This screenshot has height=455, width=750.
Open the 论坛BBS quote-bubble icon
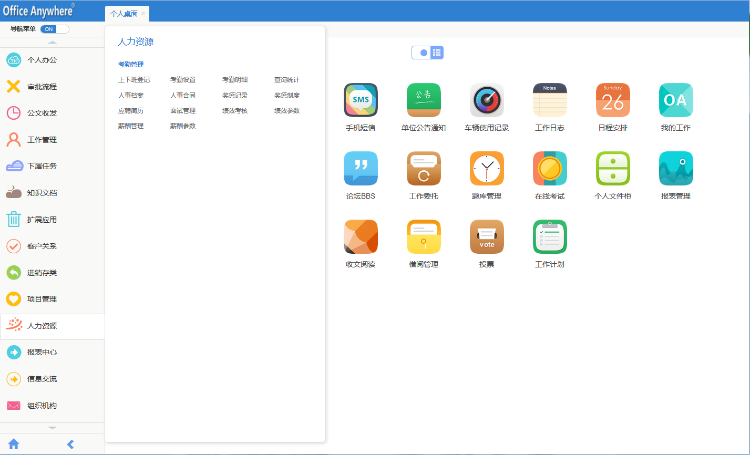coord(360,168)
